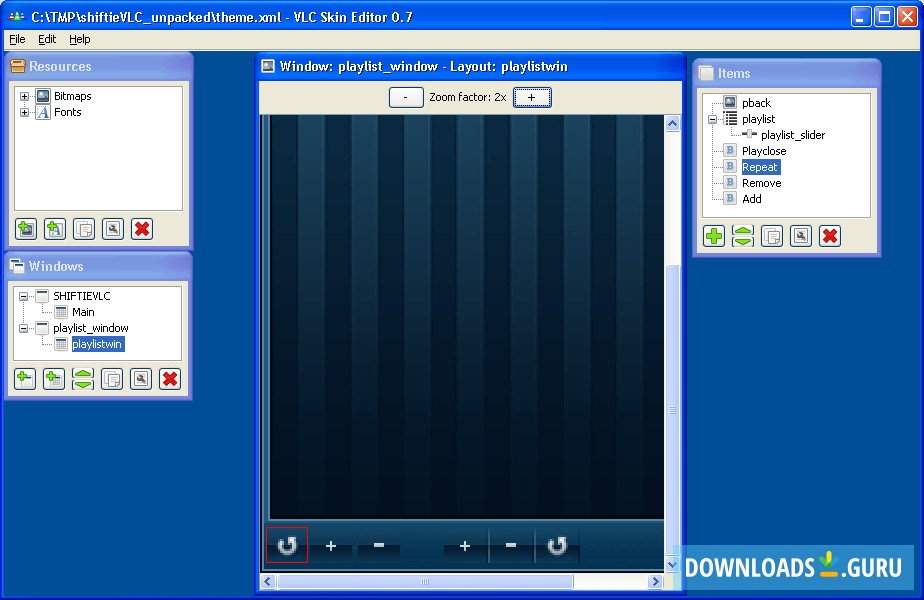Select the Add item in Items list

pyautogui.click(x=751, y=199)
